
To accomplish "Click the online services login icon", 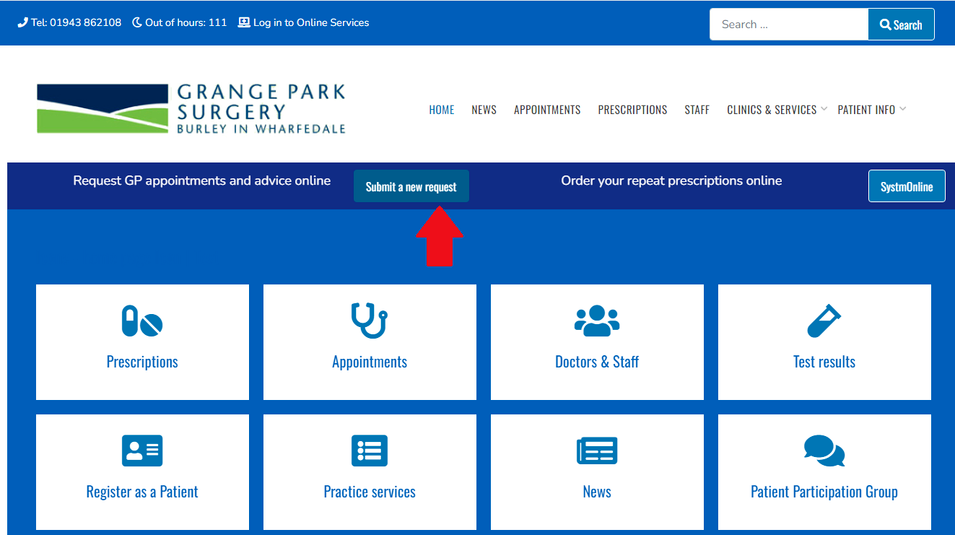I will pyautogui.click(x=244, y=23).
